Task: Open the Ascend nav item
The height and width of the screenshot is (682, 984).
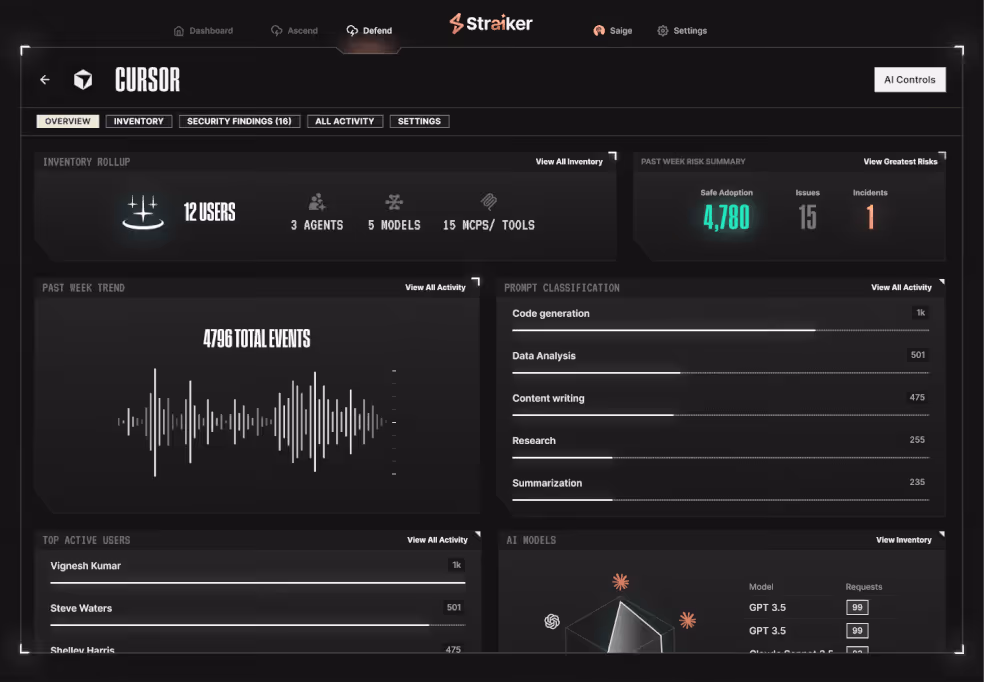Action: [x=294, y=31]
